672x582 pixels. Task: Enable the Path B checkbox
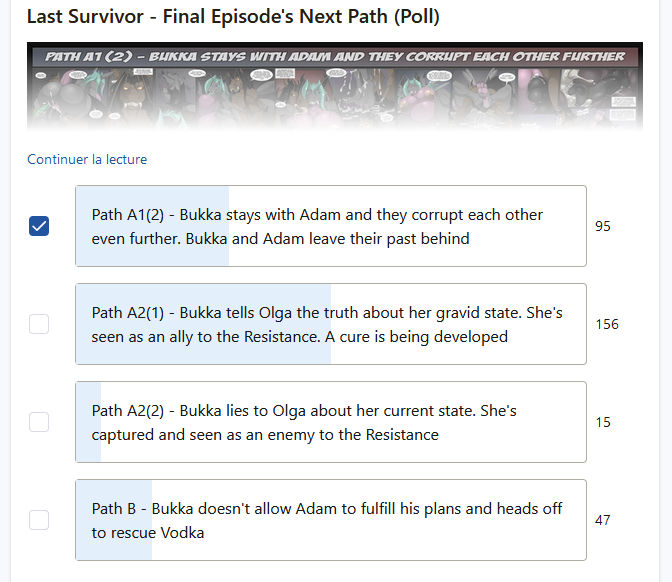point(39,520)
